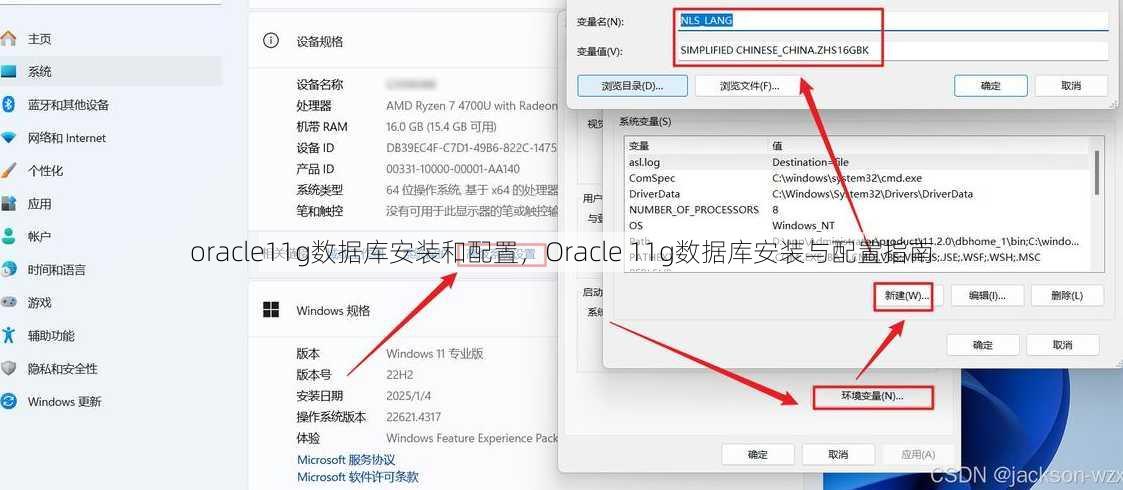Screen dimensions: 1123x490
Task: Open 辅助功能 settings page
Action: tap(51, 335)
